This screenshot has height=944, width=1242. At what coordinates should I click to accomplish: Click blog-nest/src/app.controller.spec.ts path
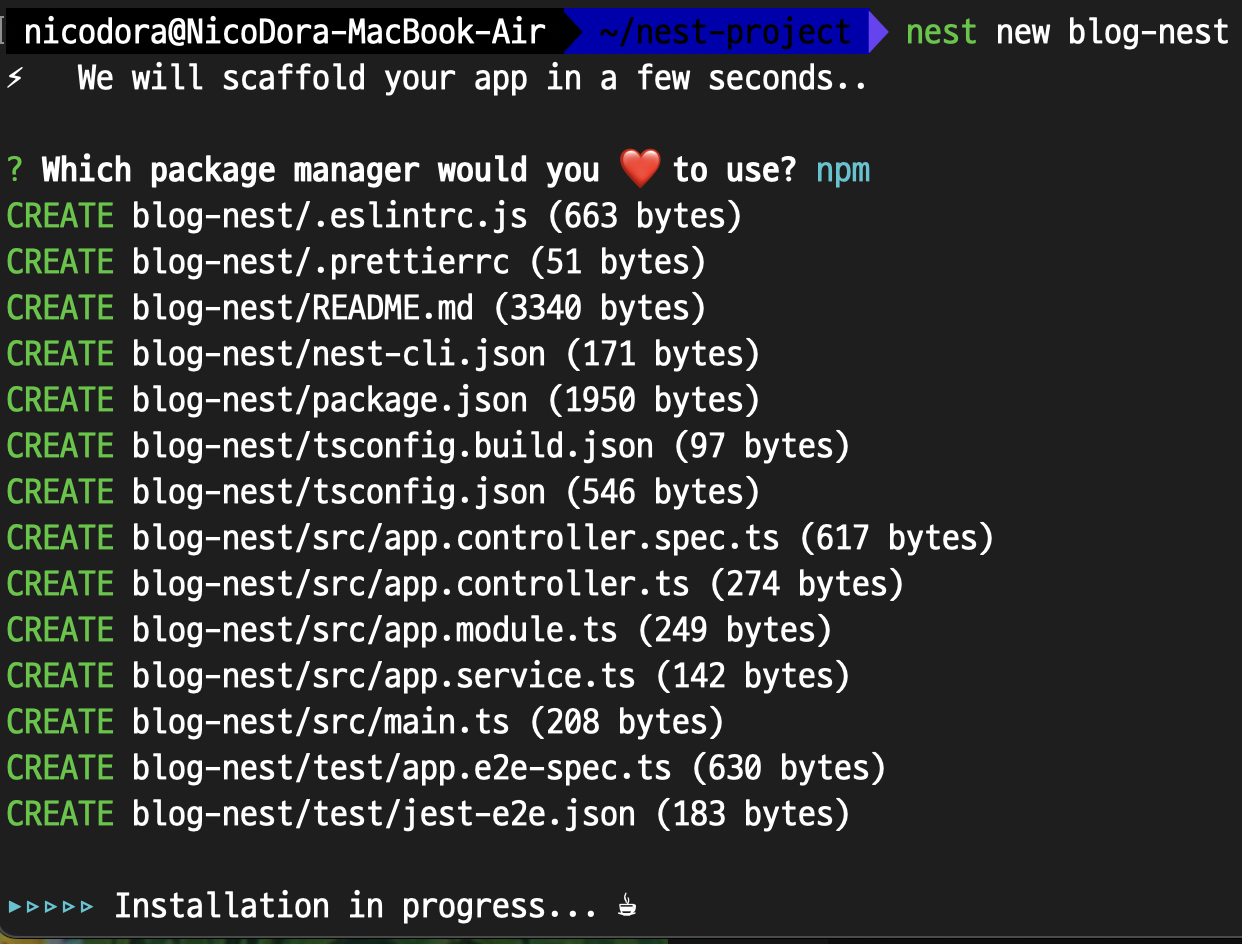tap(455, 538)
